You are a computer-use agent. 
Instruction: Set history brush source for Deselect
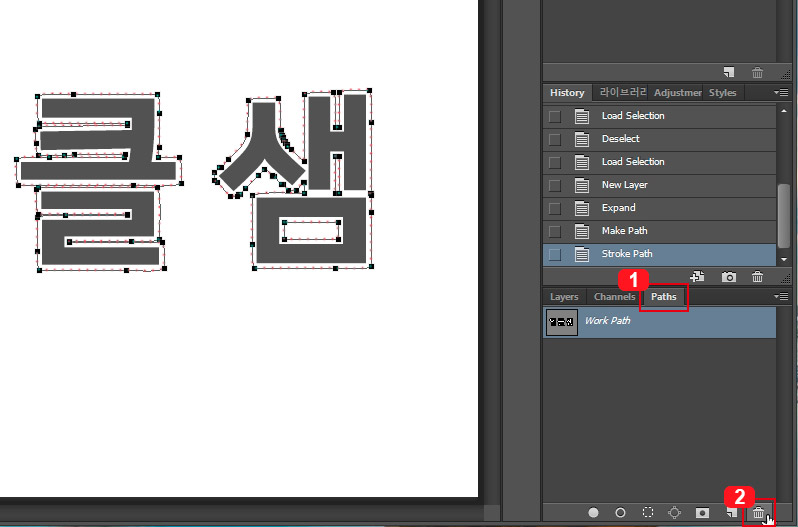pyautogui.click(x=555, y=139)
